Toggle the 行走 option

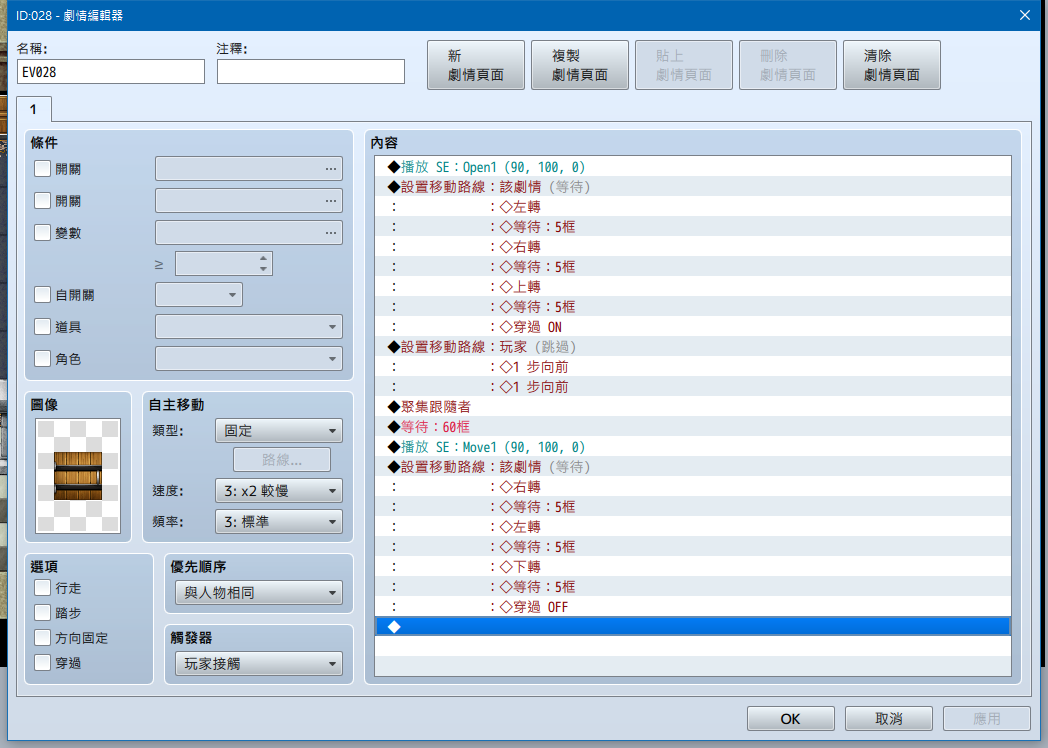point(42,588)
